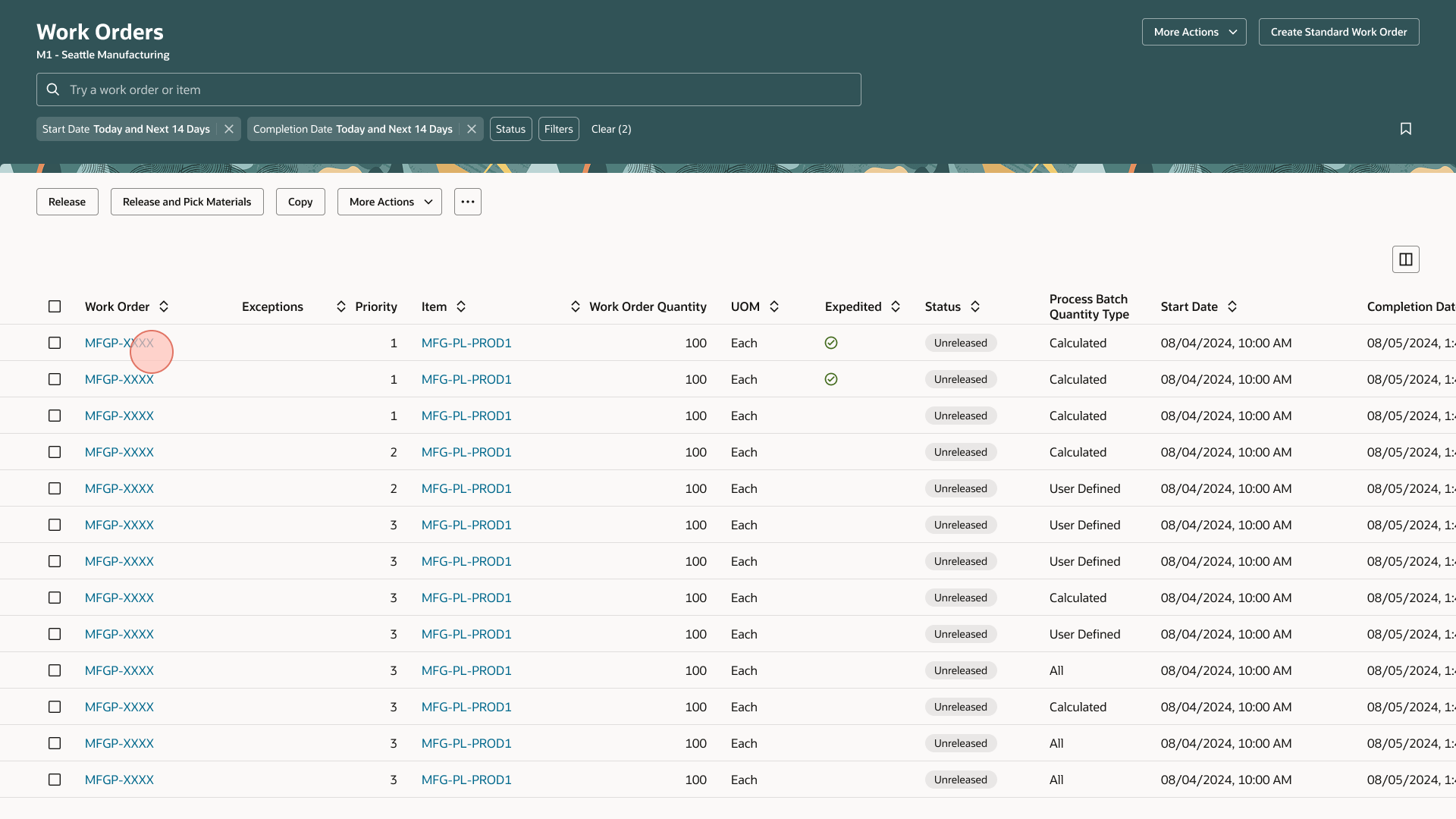Click Release and Pick Materials
The width and height of the screenshot is (1456, 819).
[187, 202]
